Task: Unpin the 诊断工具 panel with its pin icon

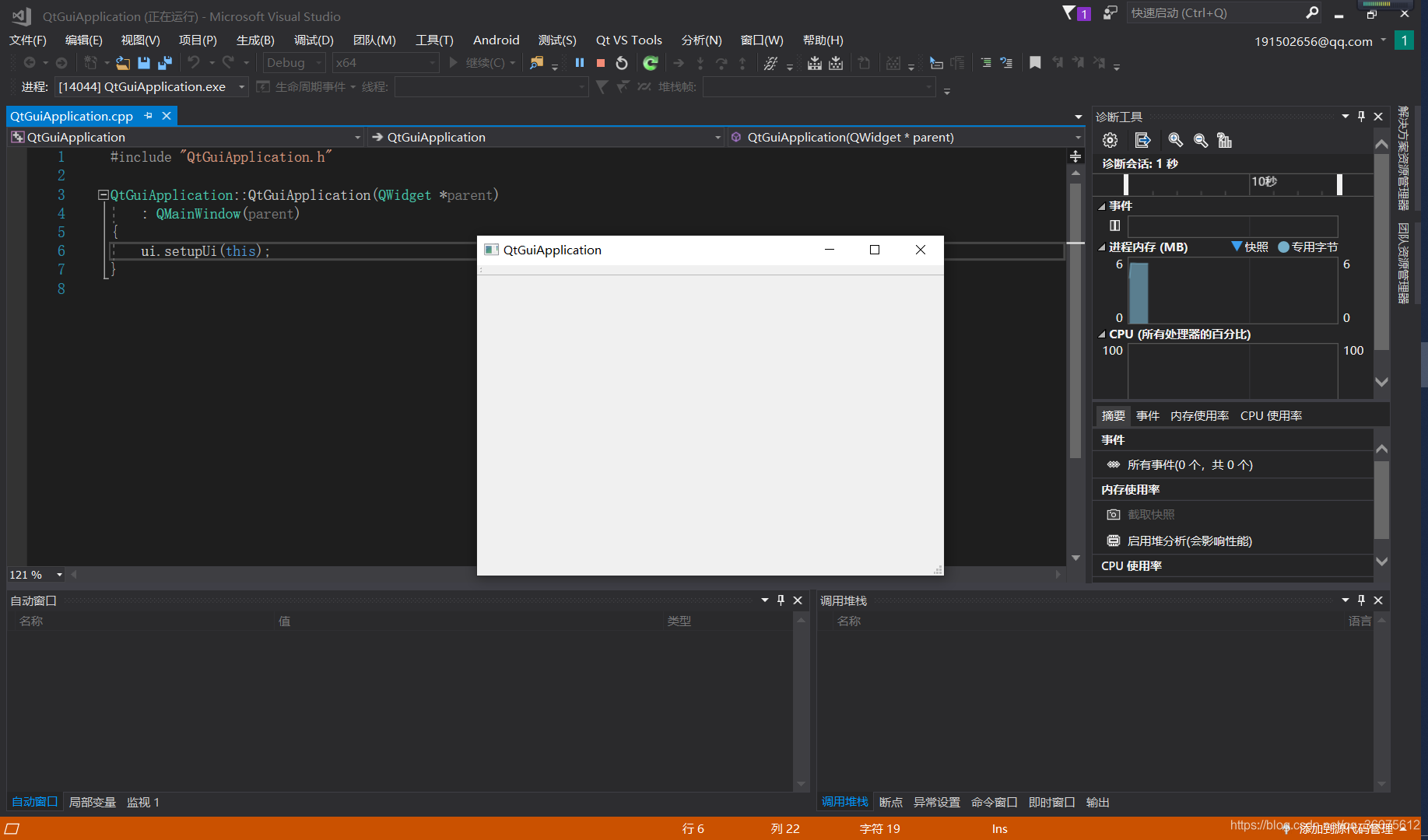Action: pyautogui.click(x=1360, y=116)
